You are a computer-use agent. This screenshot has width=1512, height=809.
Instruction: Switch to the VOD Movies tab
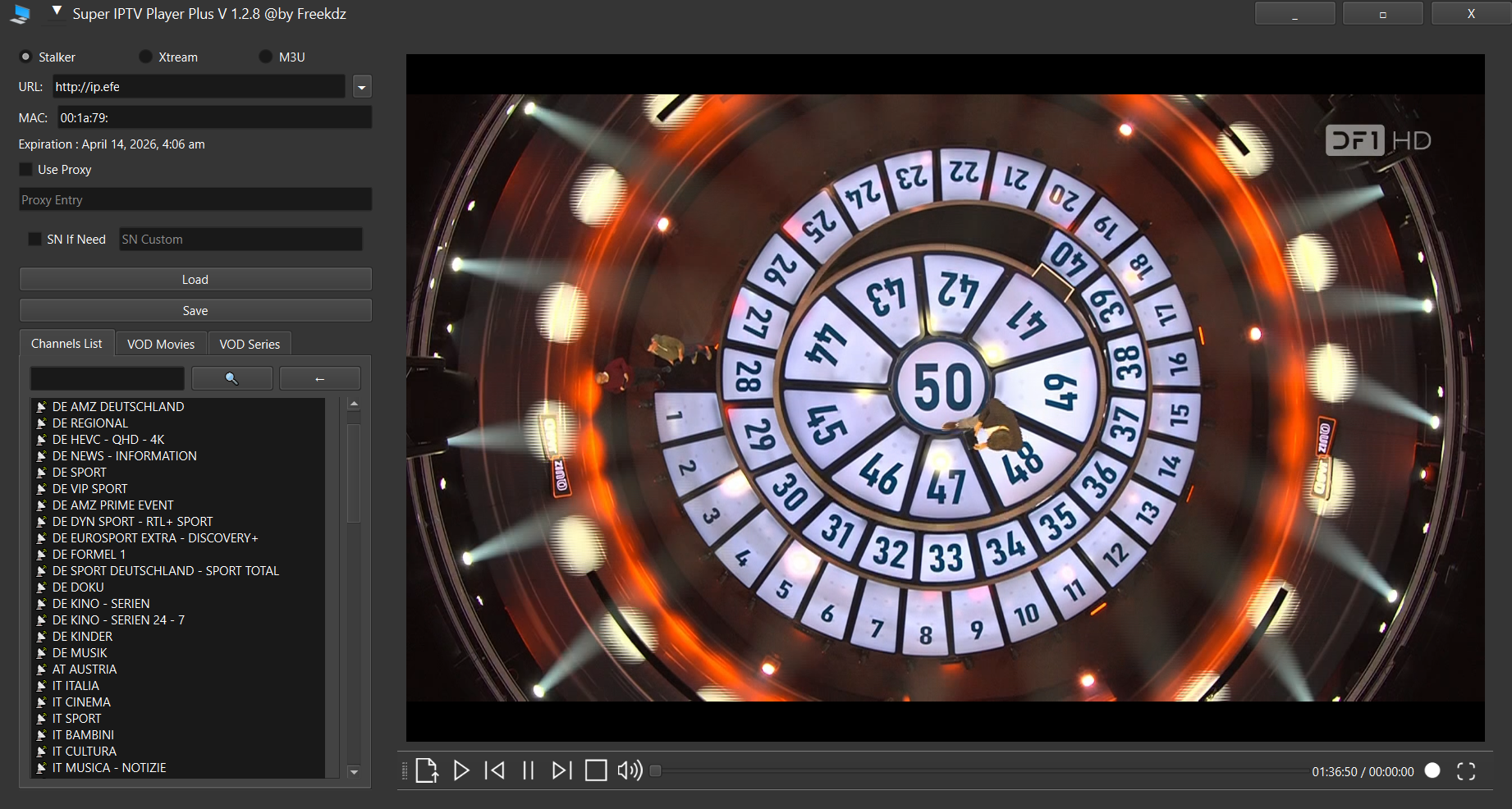161,344
